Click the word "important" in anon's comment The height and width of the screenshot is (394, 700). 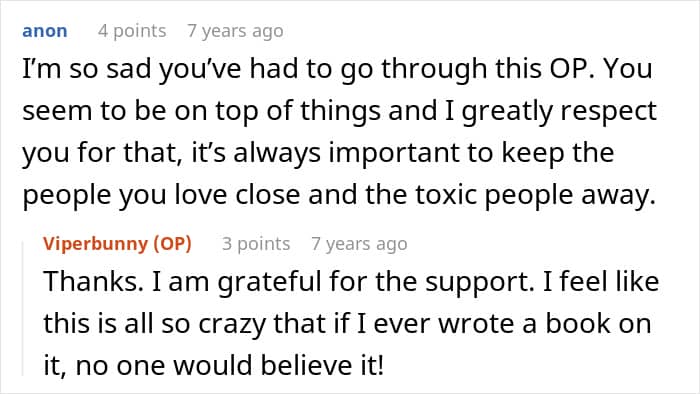click(394, 153)
